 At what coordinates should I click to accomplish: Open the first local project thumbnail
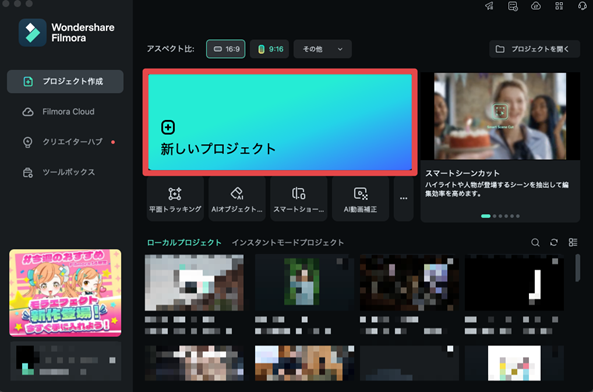[x=194, y=283]
